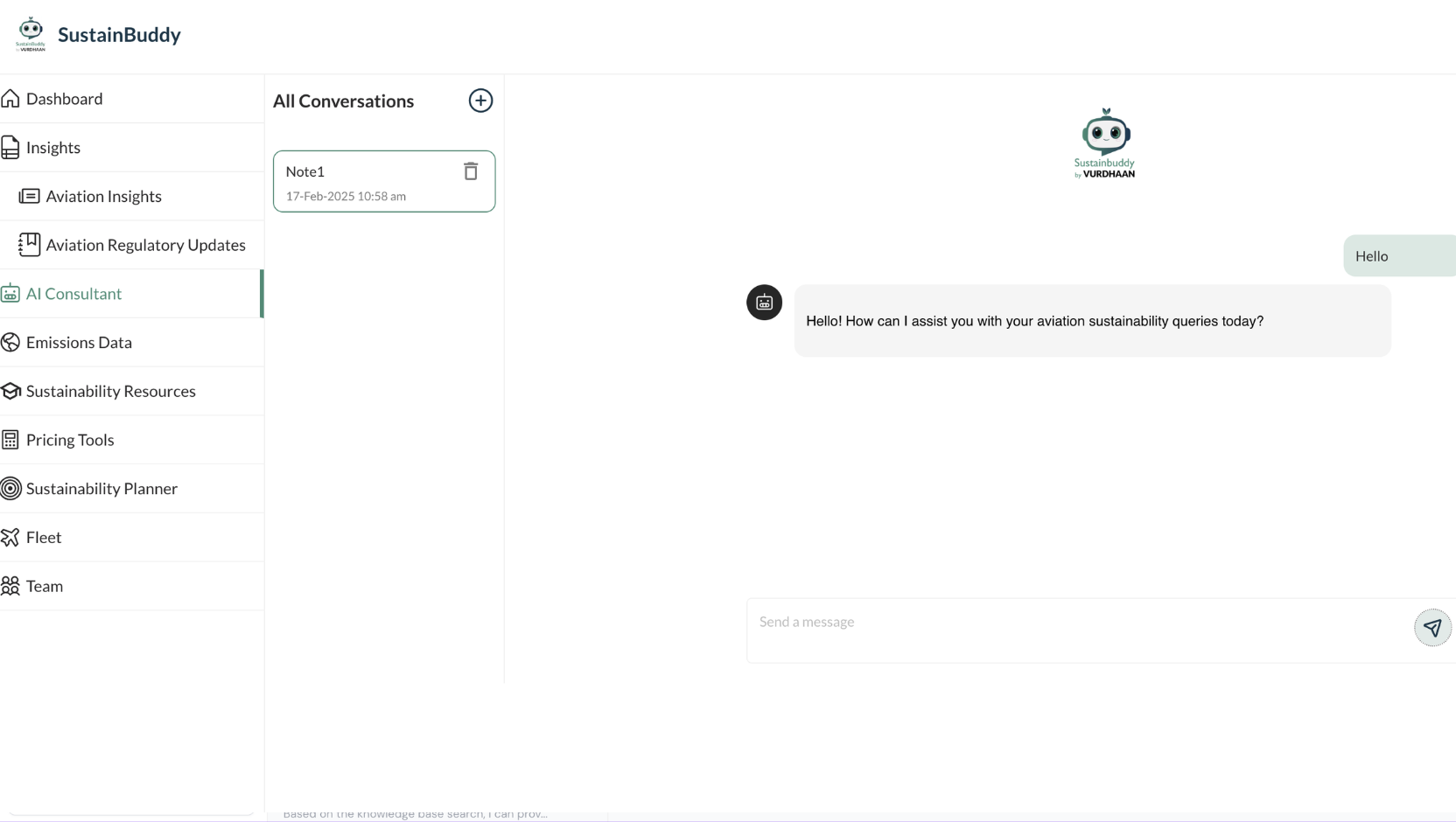Send the message with paper plane icon
This screenshot has width=1456, height=822.
click(x=1432, y=628)
